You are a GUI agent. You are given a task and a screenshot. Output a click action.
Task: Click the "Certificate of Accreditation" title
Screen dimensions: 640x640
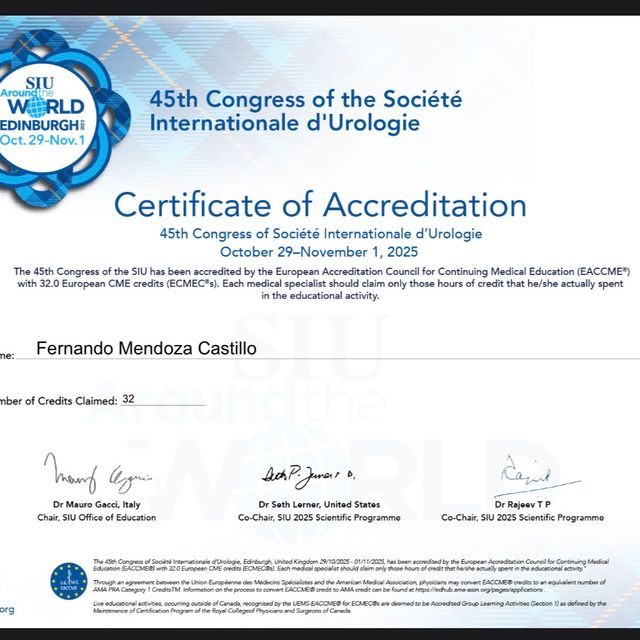[320, 204]
